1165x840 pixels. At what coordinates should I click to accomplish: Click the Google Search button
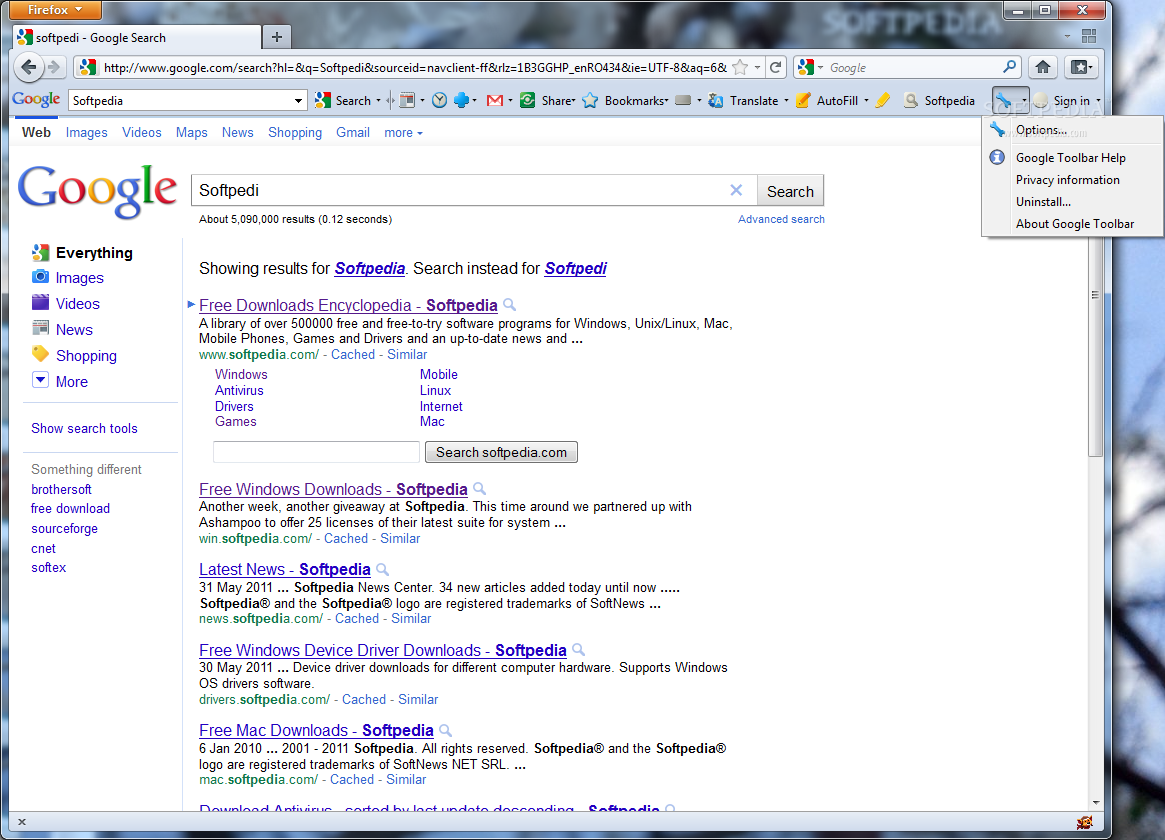pos(790,191)
